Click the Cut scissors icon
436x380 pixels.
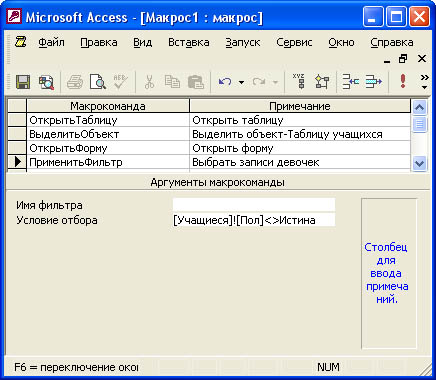coord(149,82)
